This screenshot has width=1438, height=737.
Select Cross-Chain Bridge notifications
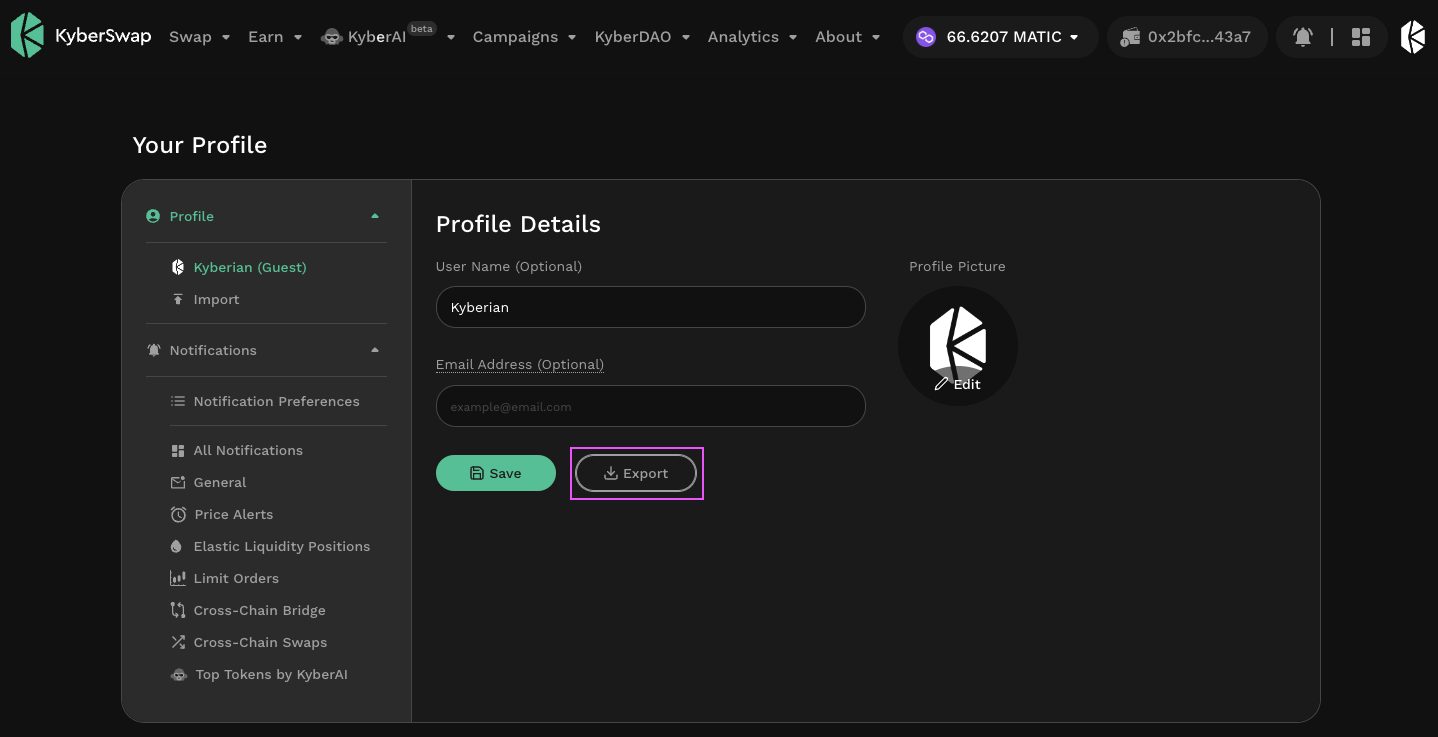[x=259, y=610]
